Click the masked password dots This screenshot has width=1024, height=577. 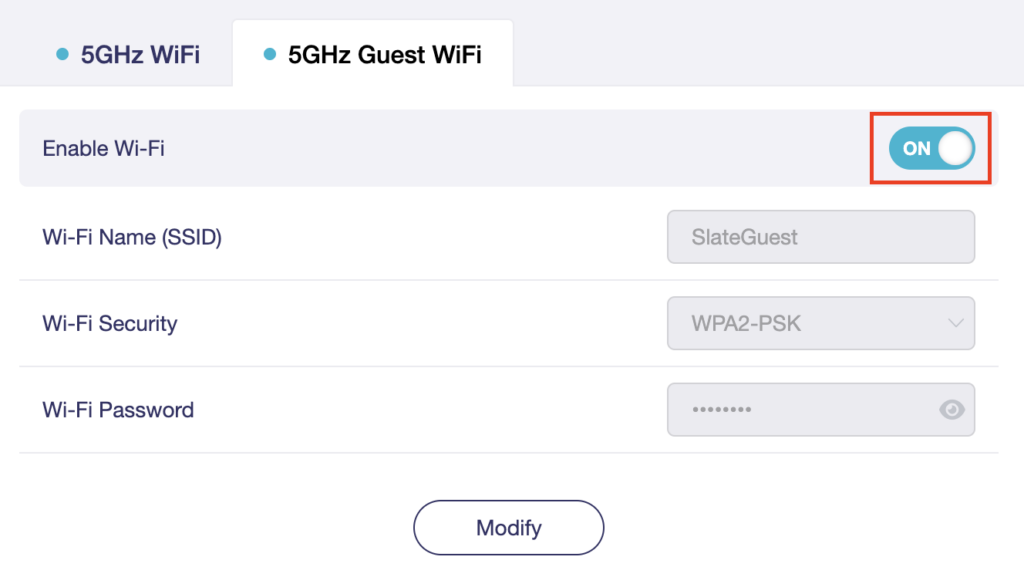[722, 409]
